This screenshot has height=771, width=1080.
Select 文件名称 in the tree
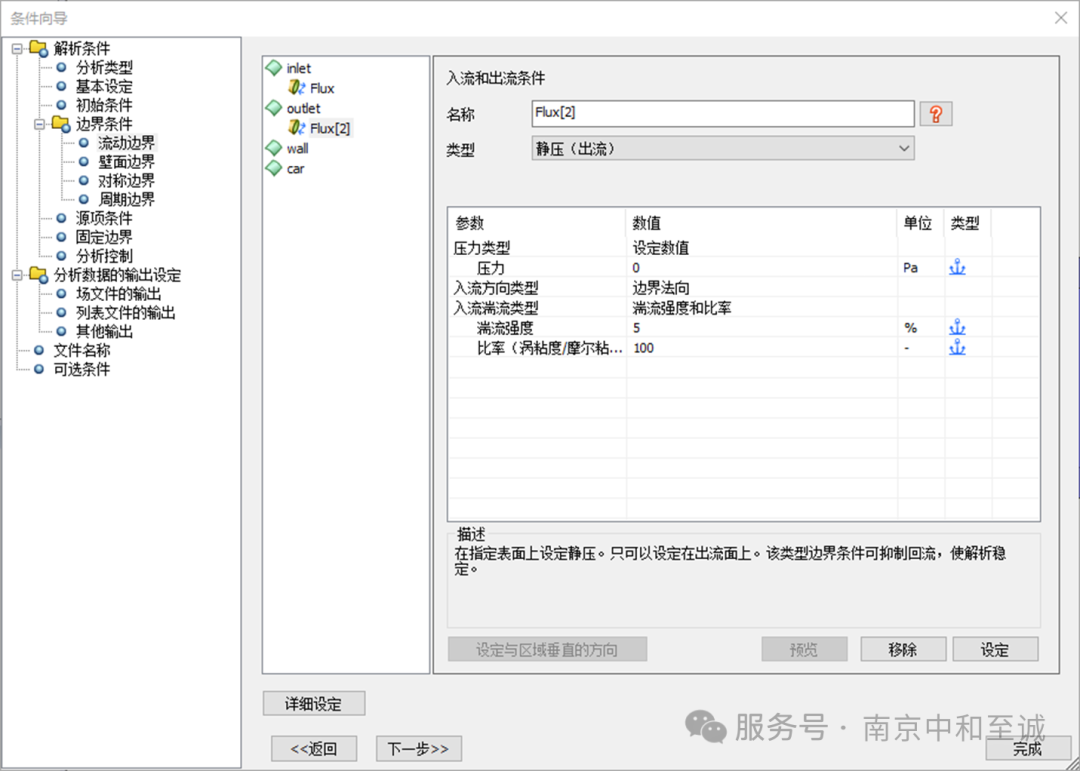(x=82, y=351)
